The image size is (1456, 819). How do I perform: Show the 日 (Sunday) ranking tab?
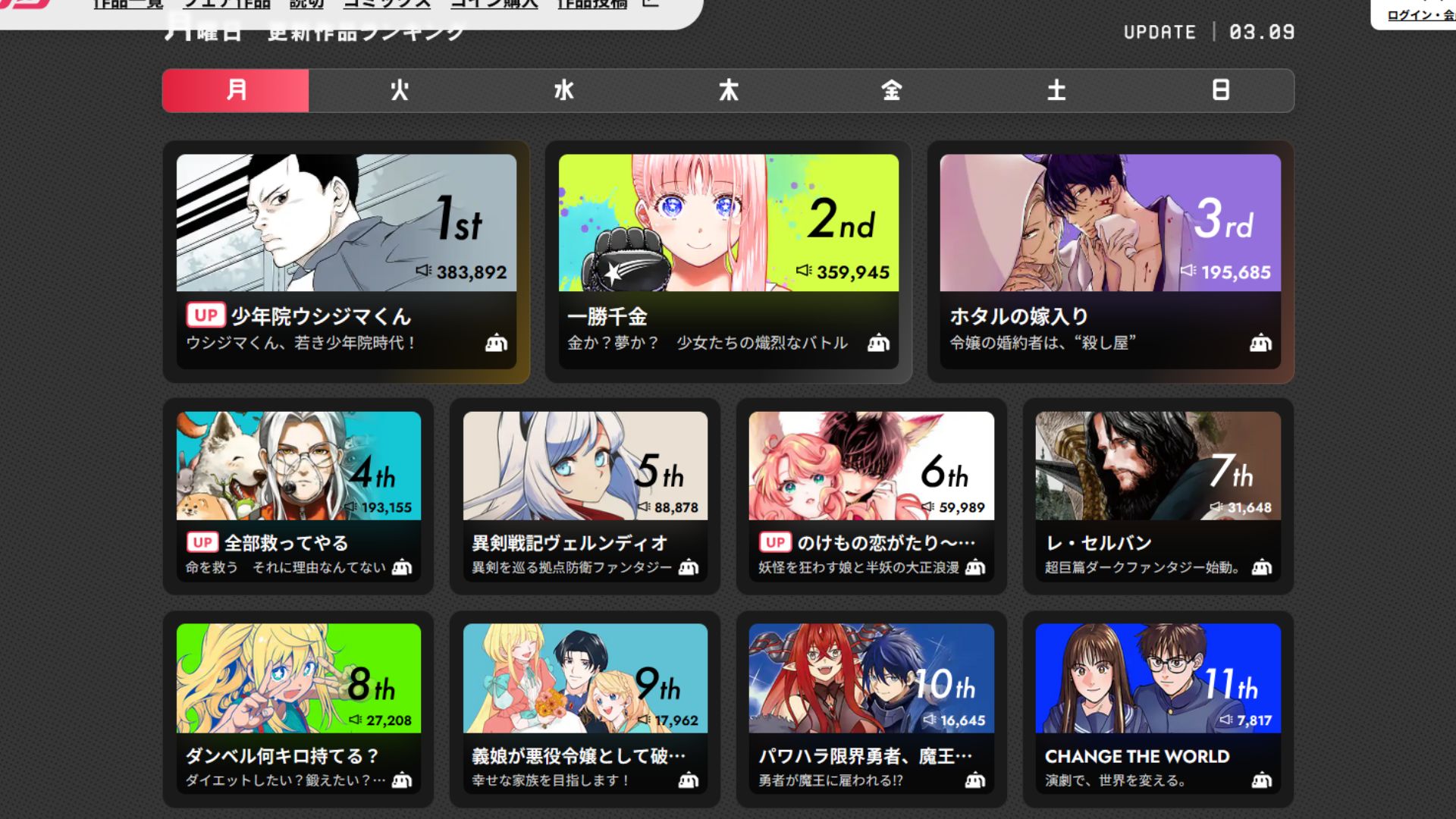(x=1220, y=91)
